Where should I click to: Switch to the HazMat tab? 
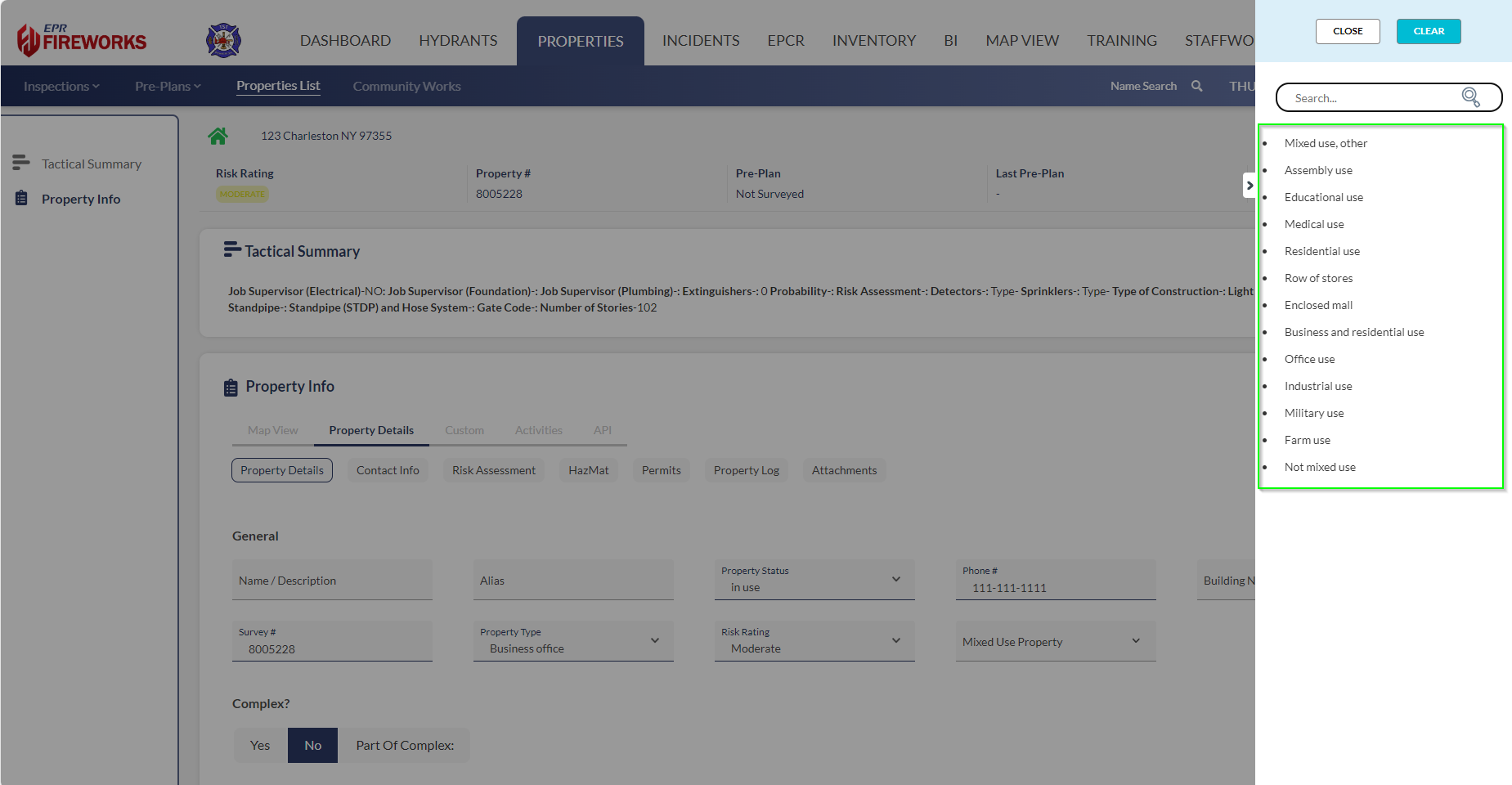point(588,470)
